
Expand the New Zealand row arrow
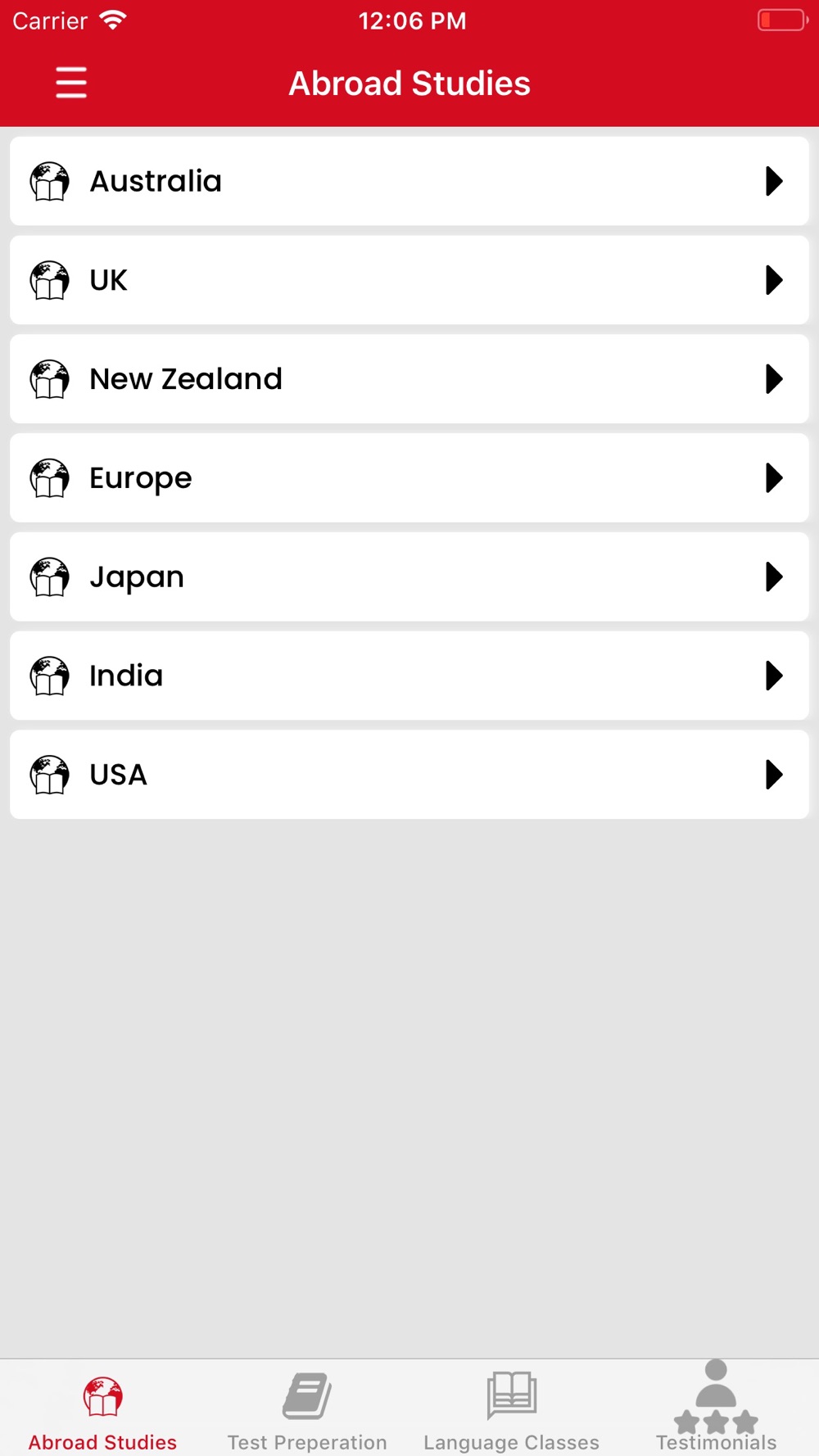774,379
